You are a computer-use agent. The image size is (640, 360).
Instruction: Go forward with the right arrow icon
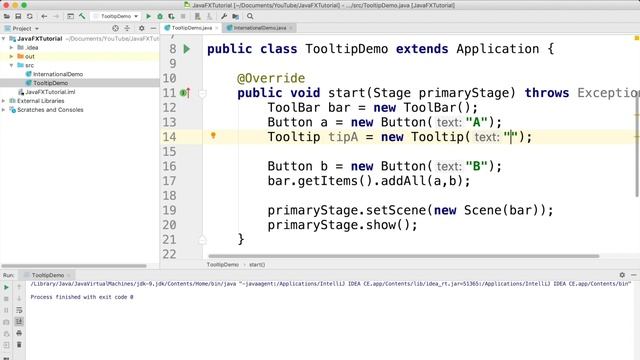click(x=56, y=16)
